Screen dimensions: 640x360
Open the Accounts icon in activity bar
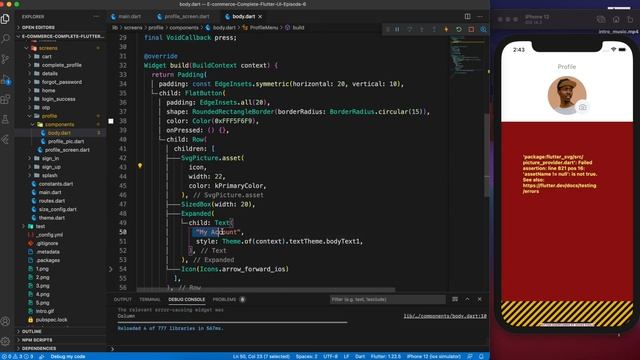pos(5,321)
